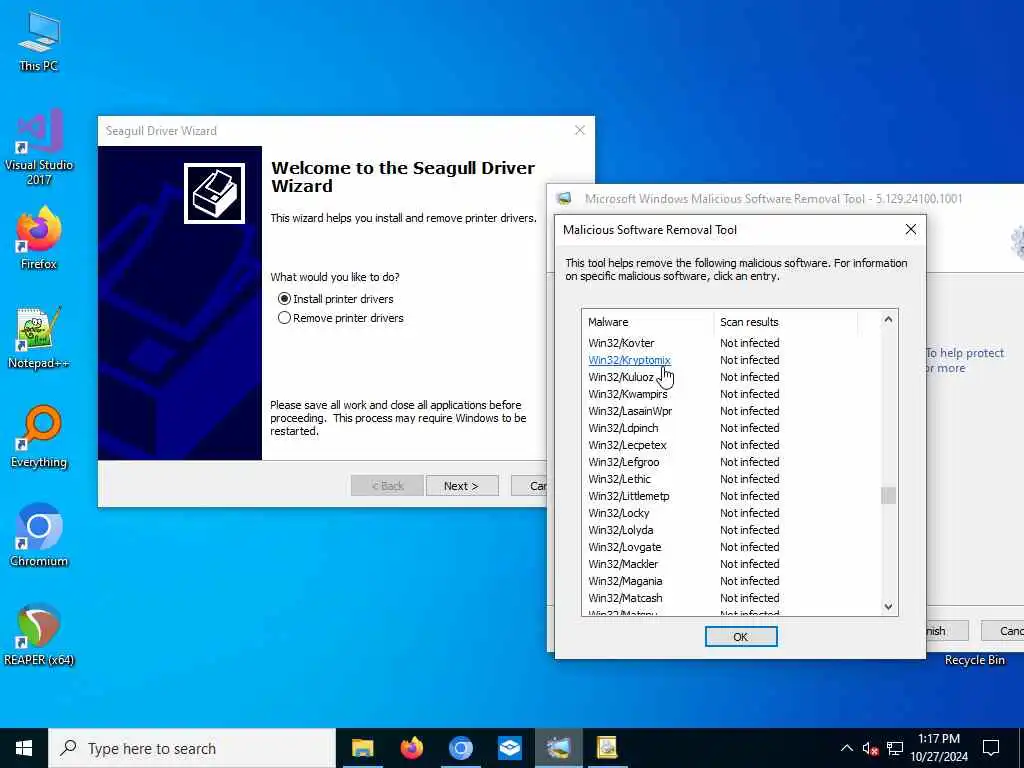Select Remove printer drivers option
Image resolution: width=1024 pixels, height=768 pixels.
coord(341,318)
